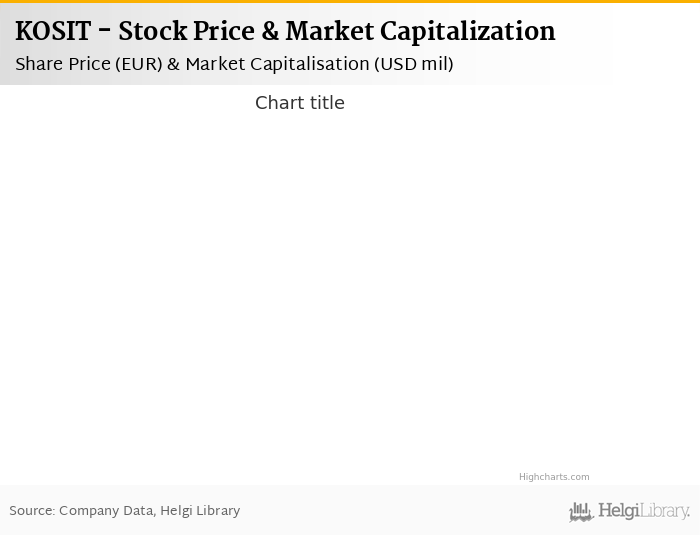
Task: Click the blank gray footer bar area
Action: pos(400,511)
